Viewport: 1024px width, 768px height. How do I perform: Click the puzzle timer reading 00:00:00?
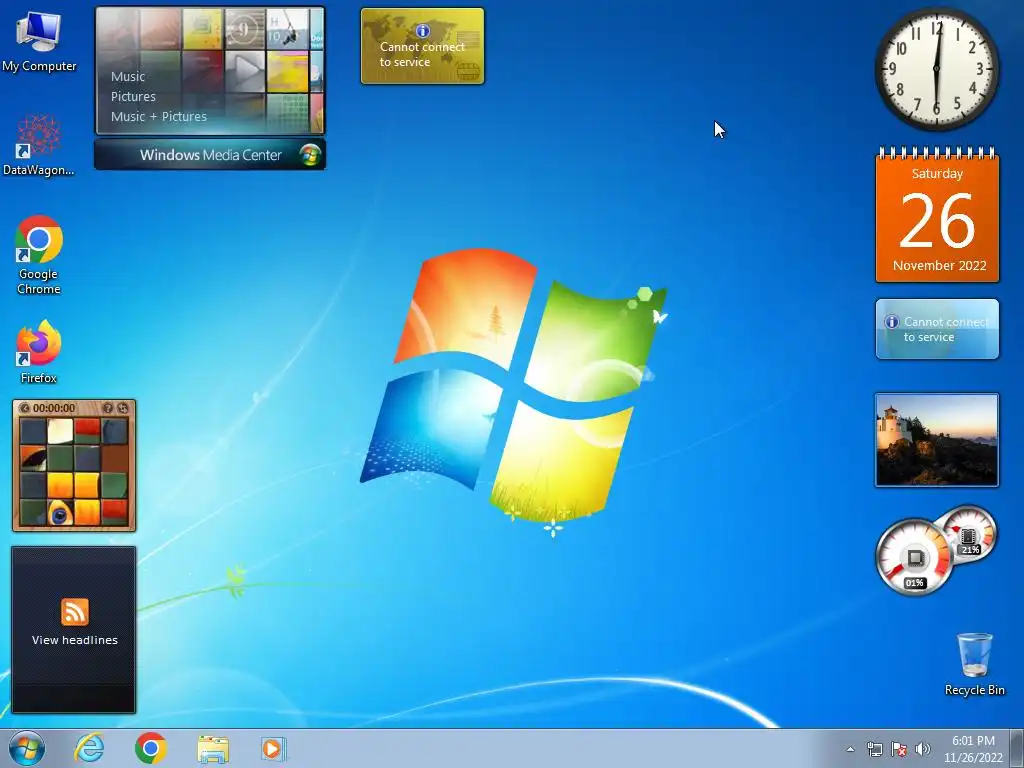tap(54, 408)
